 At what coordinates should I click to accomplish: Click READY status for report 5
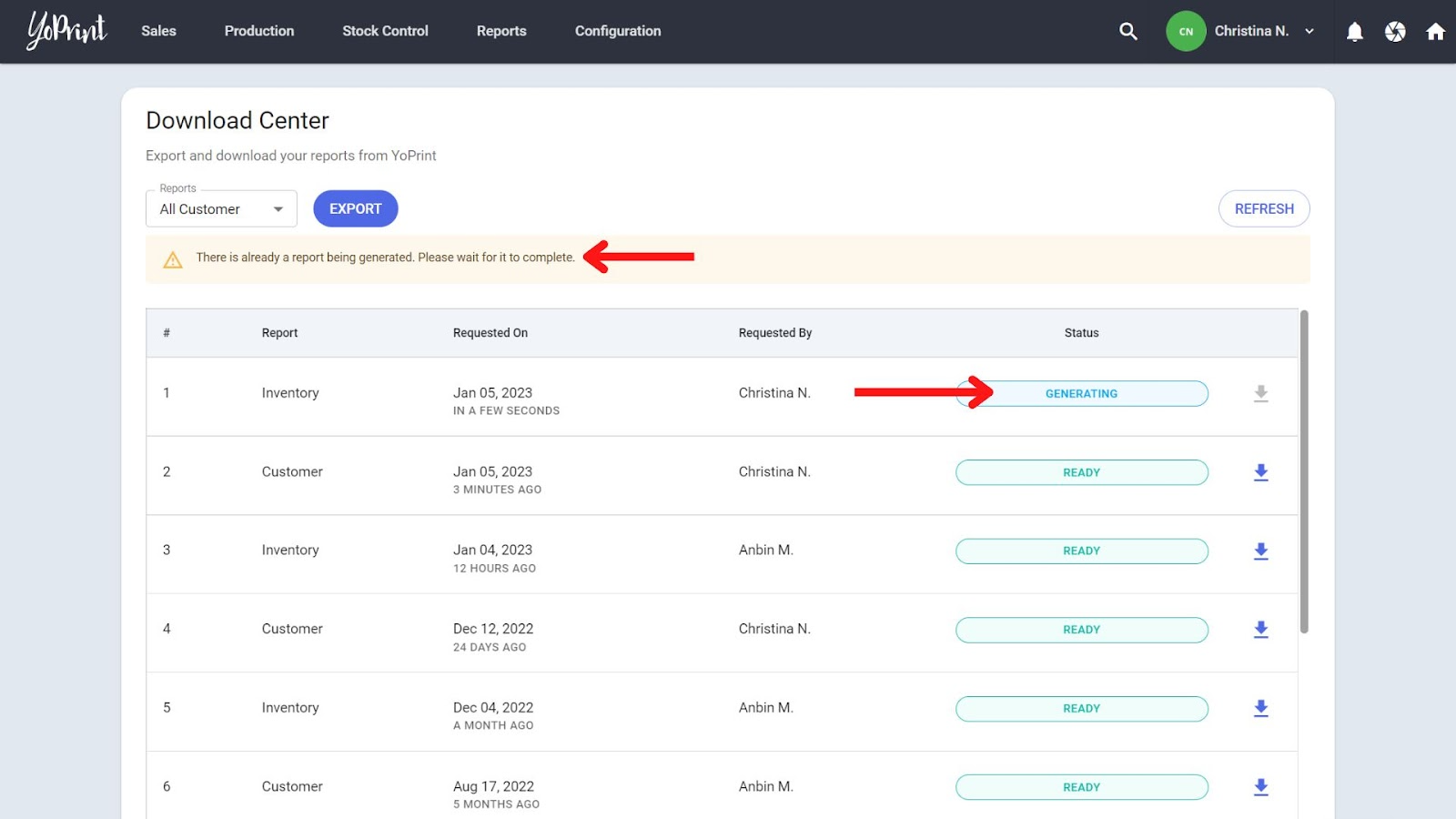(1081, 708)
